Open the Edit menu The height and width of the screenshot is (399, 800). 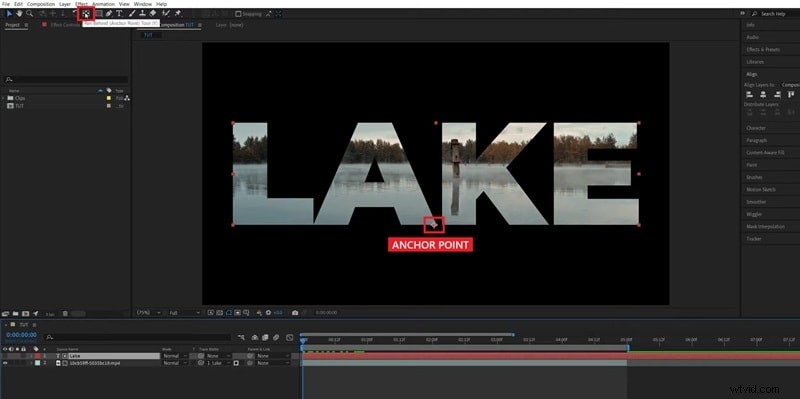click(x=18, y=4)
